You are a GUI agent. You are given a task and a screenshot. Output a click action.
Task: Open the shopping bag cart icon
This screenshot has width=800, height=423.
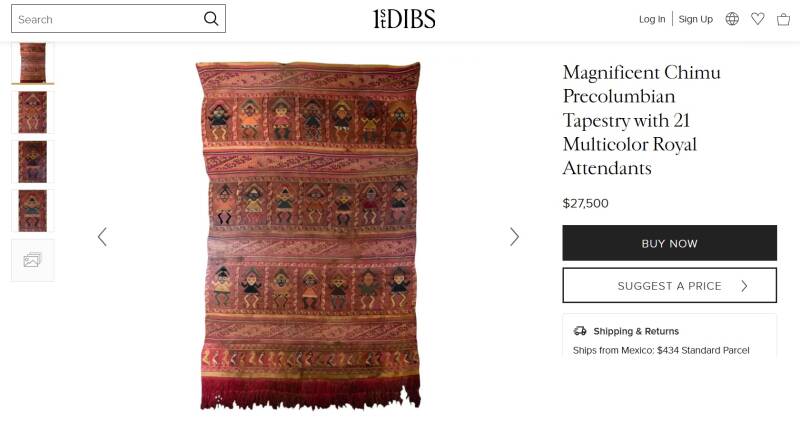coord(783,19)
